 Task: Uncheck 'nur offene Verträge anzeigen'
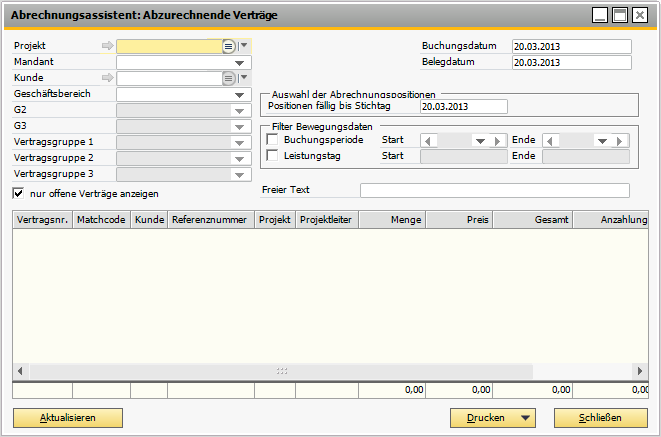coord(19,193)
